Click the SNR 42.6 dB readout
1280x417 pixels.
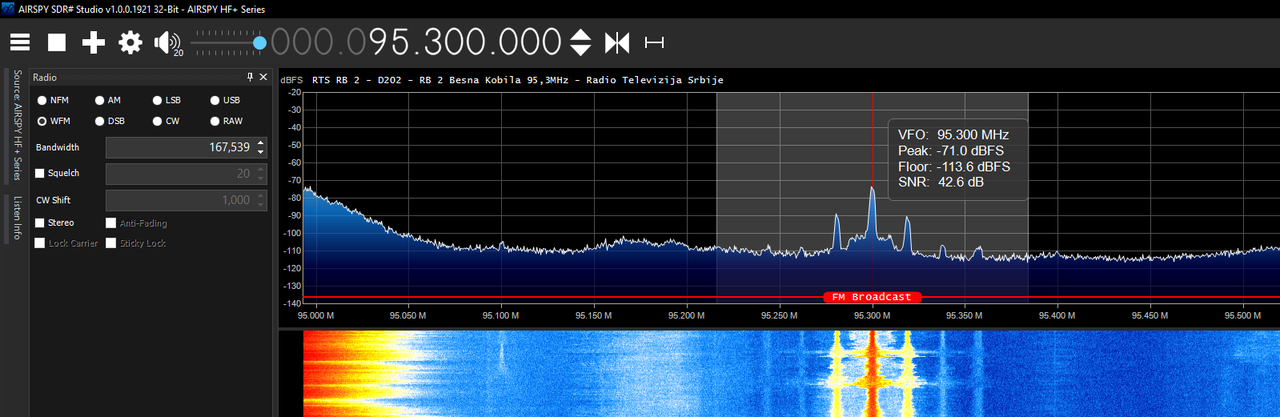pyautogui.click(x=941, y=182)
